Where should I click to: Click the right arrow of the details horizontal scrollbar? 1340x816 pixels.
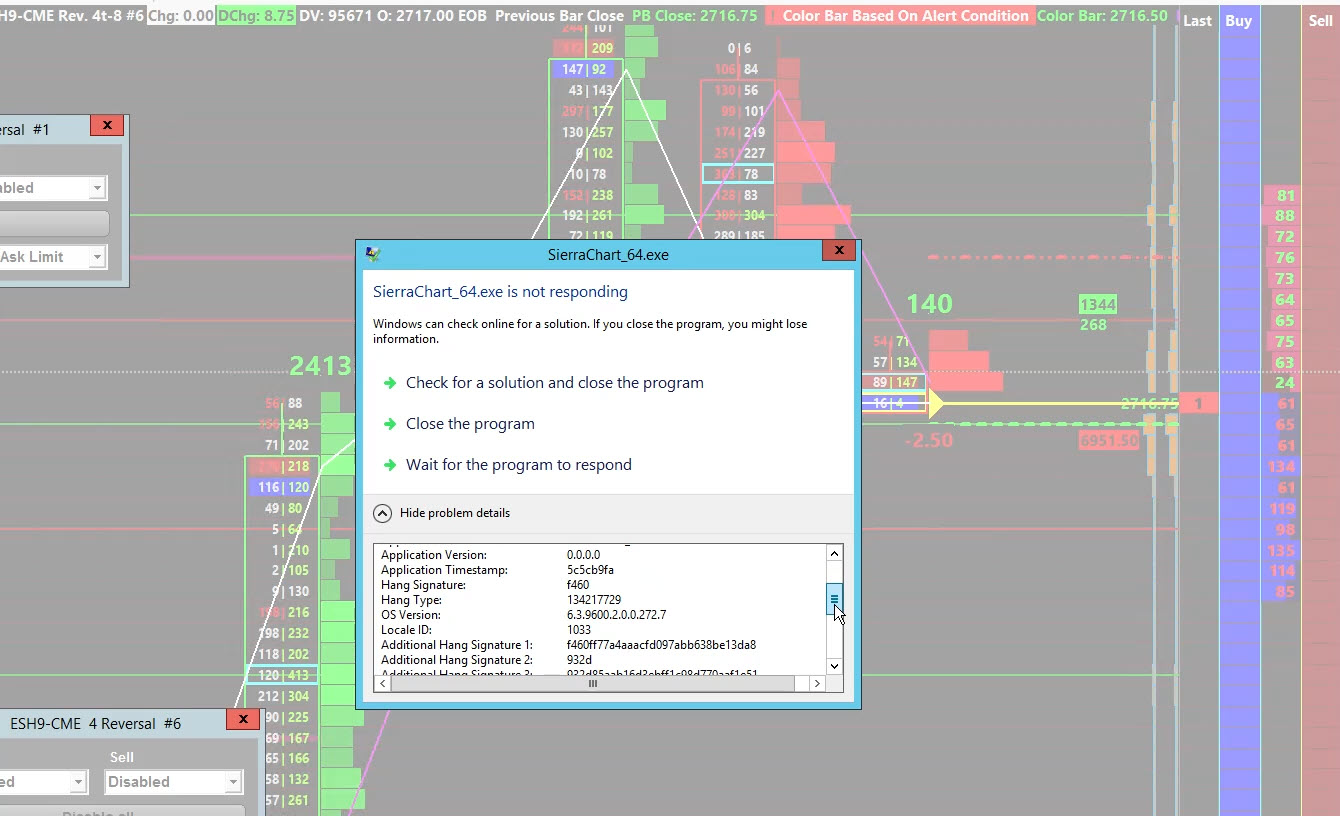click(x=817, y=683)
